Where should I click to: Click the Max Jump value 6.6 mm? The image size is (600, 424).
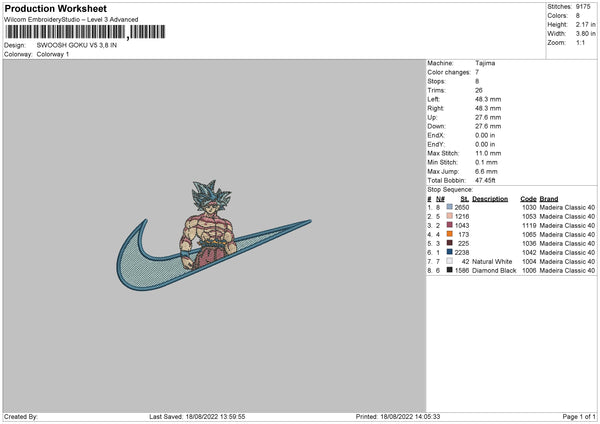click(486, 171)
